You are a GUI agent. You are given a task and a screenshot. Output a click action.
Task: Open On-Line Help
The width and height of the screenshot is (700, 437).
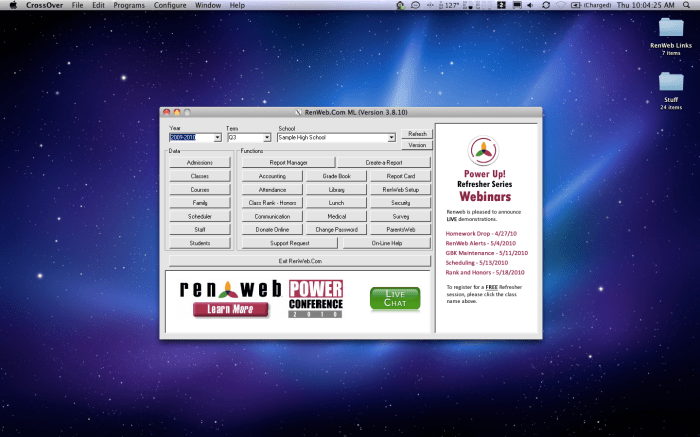(x=387, y=243)
